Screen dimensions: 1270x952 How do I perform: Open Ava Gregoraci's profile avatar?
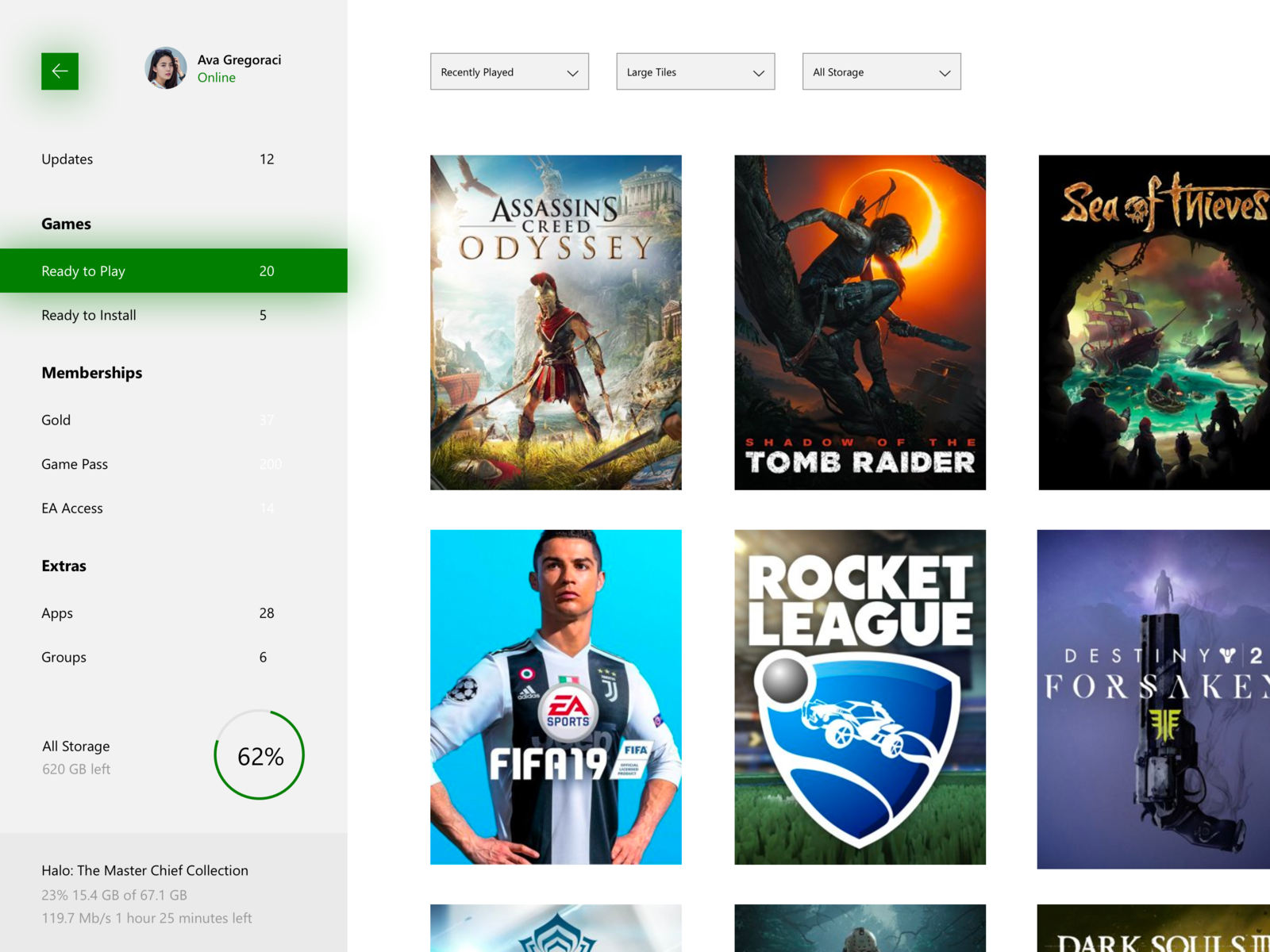[x=166, y=67]
